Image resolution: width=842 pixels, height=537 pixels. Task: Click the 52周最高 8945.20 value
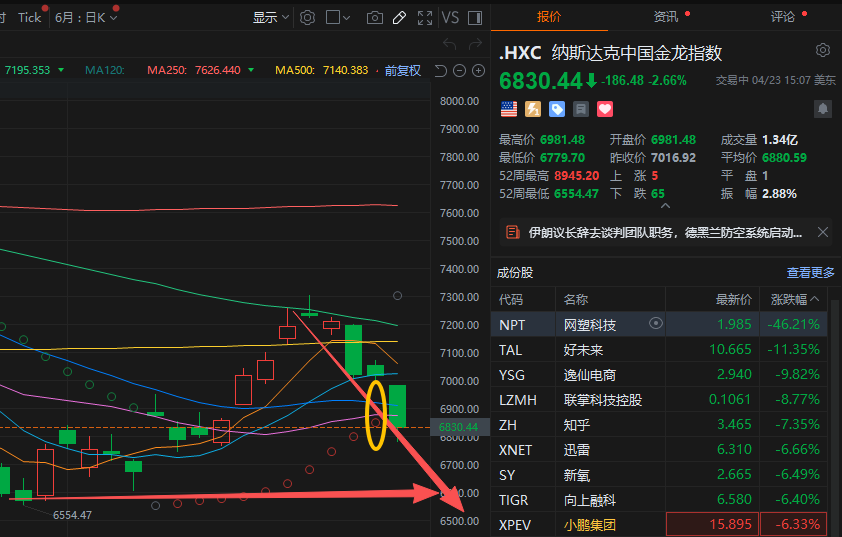(577, 176)
